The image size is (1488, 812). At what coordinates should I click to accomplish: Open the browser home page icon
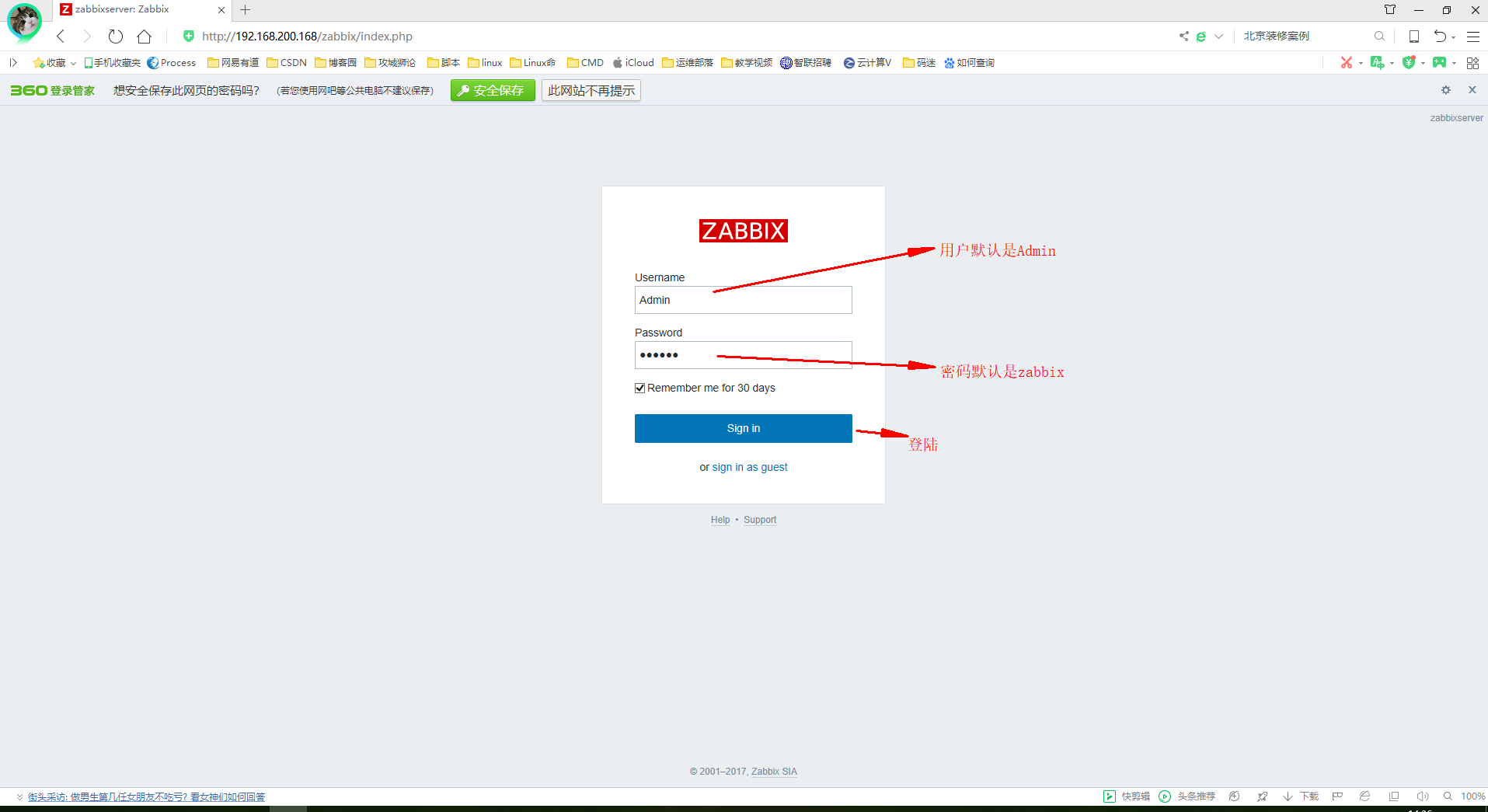(x=144, y=37)
